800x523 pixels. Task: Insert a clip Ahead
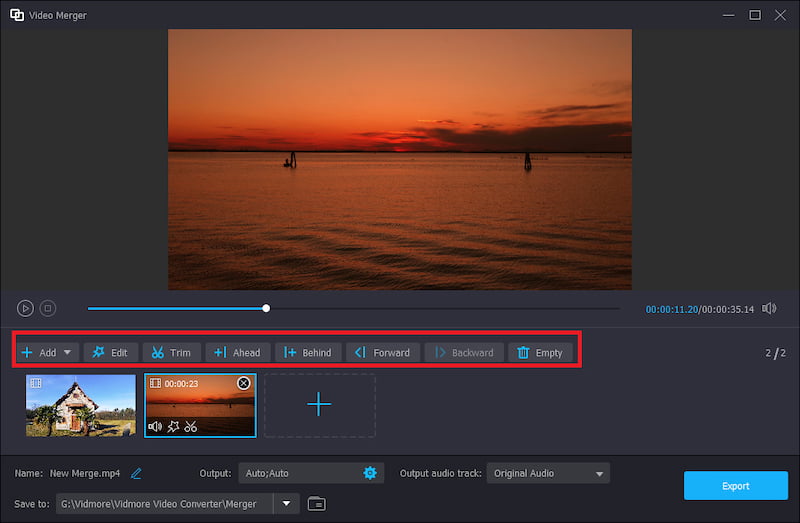pos(238,353)
